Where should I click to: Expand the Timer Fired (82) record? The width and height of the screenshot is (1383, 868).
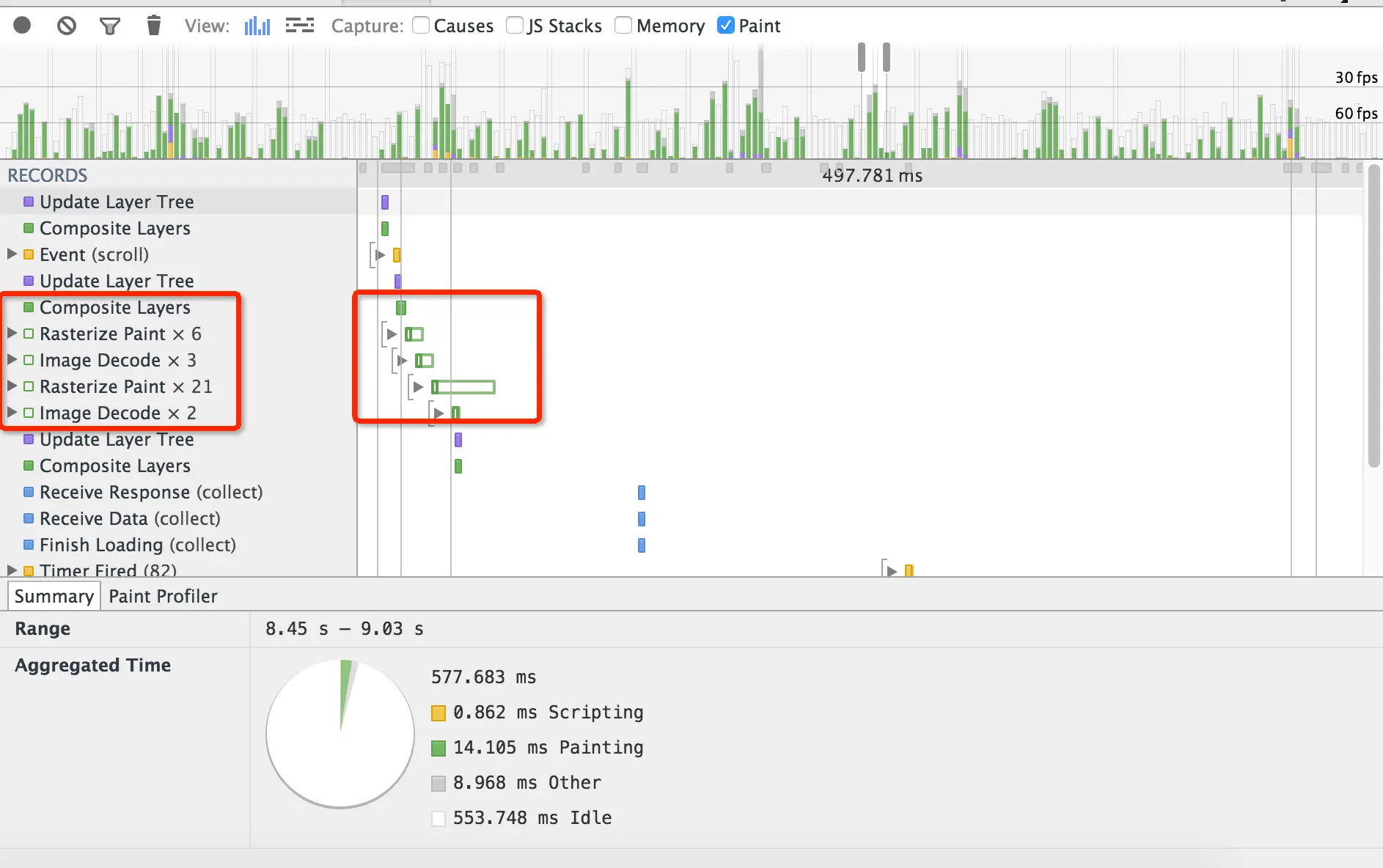12,570
